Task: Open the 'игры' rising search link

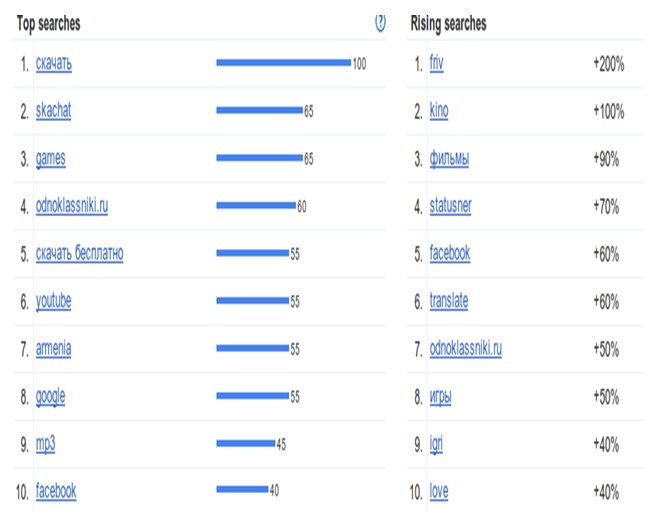Action: 440,397
